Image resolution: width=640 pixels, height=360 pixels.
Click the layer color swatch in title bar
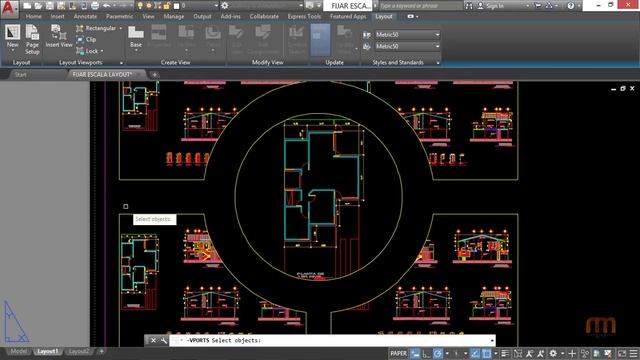[x=176, y=6]
